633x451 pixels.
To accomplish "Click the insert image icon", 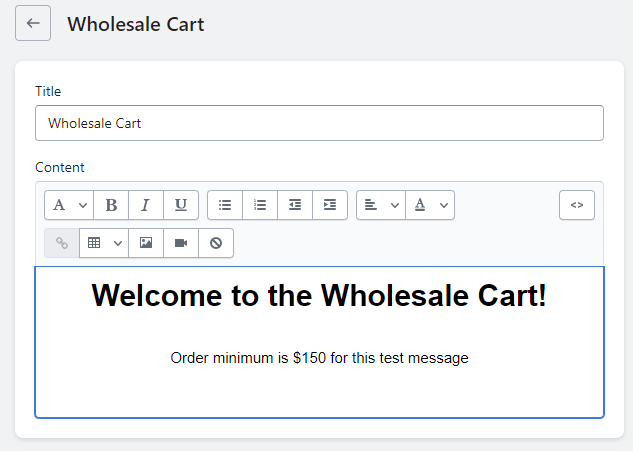I will tap(146, 243).
